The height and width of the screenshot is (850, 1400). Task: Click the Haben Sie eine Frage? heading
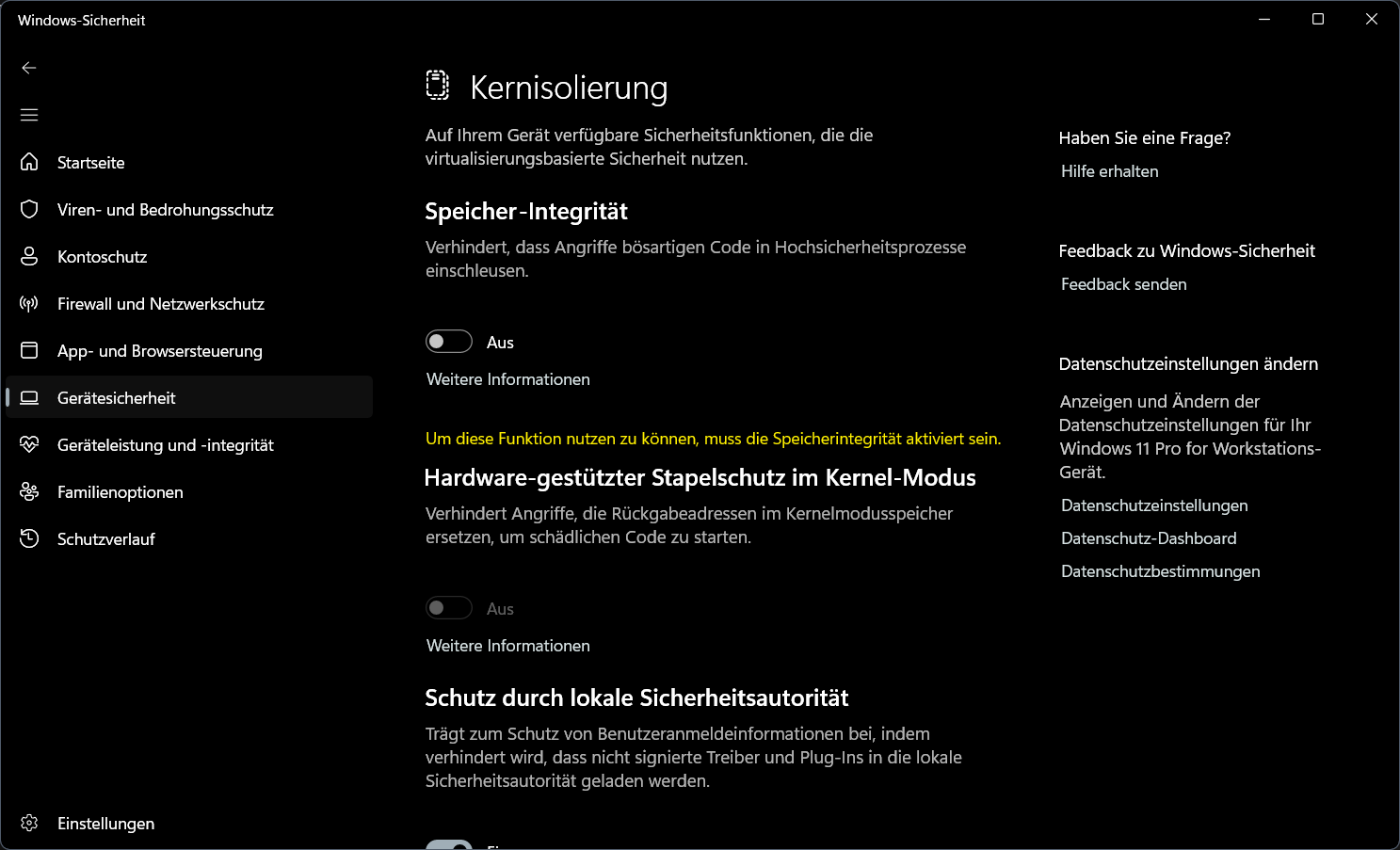point(1145,138)
